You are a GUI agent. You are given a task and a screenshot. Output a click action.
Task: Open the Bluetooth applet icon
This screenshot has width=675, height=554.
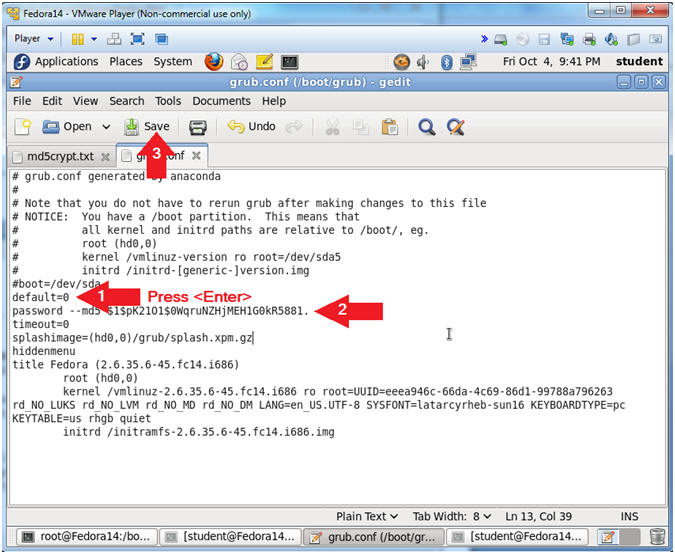click(x=446, y=62)
